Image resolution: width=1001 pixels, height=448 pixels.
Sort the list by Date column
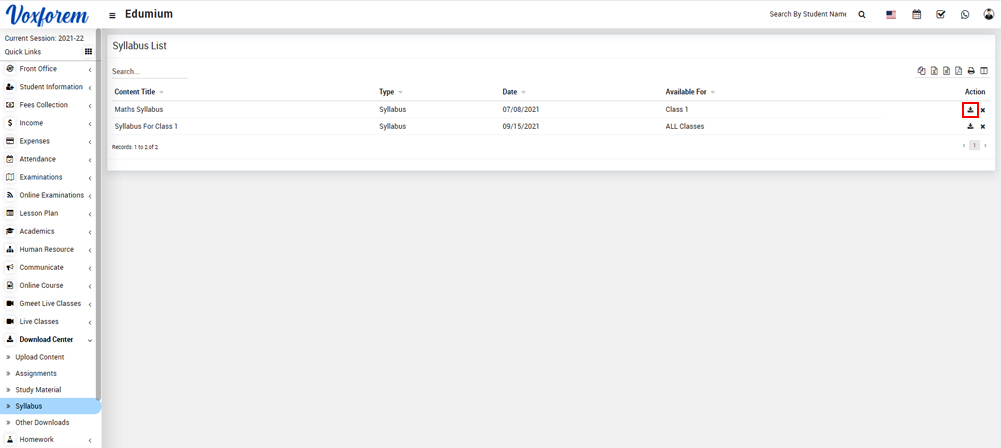click(x=511, y=92)
